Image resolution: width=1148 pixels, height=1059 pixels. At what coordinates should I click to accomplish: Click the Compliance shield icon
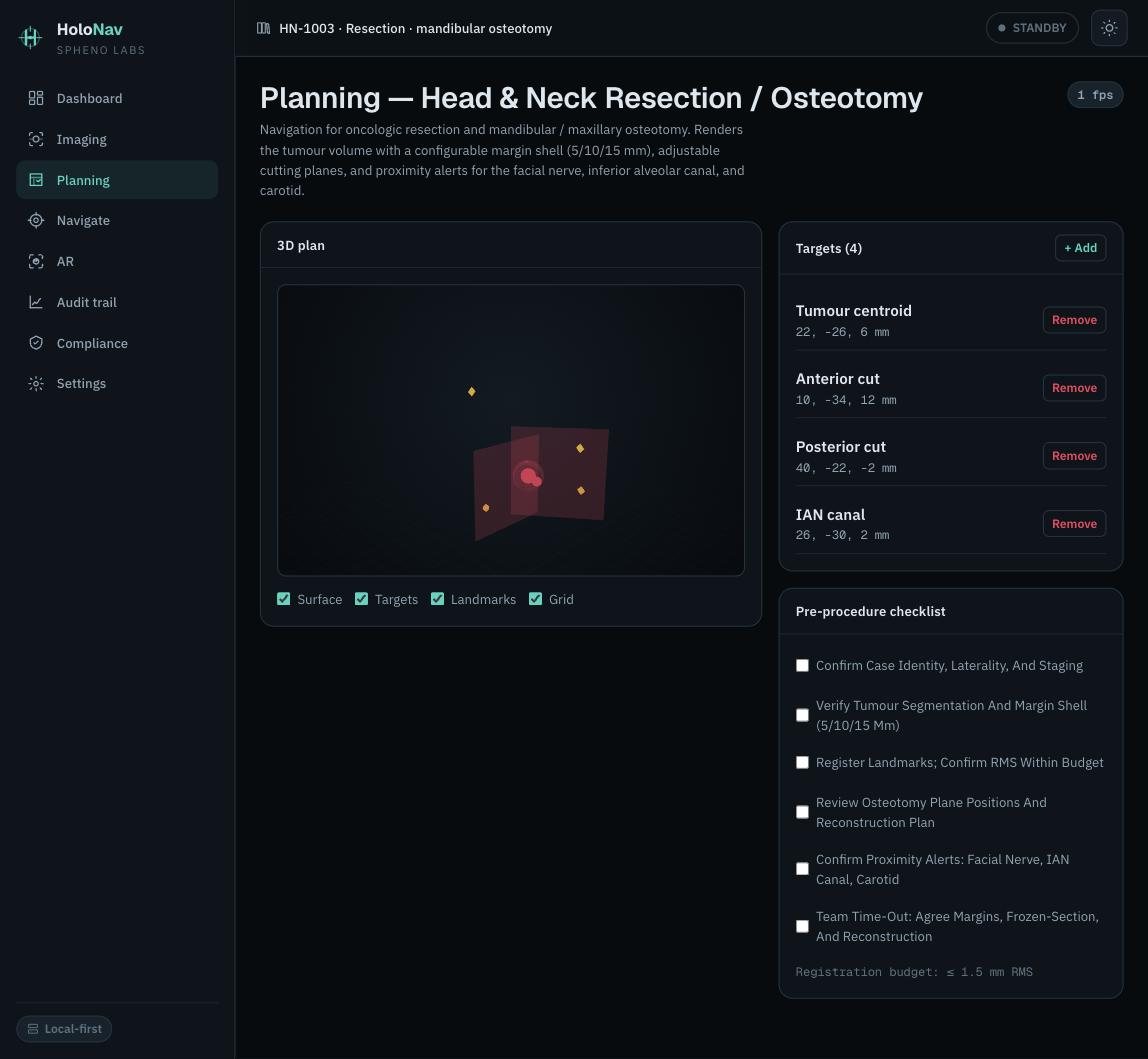click(36, 343)
